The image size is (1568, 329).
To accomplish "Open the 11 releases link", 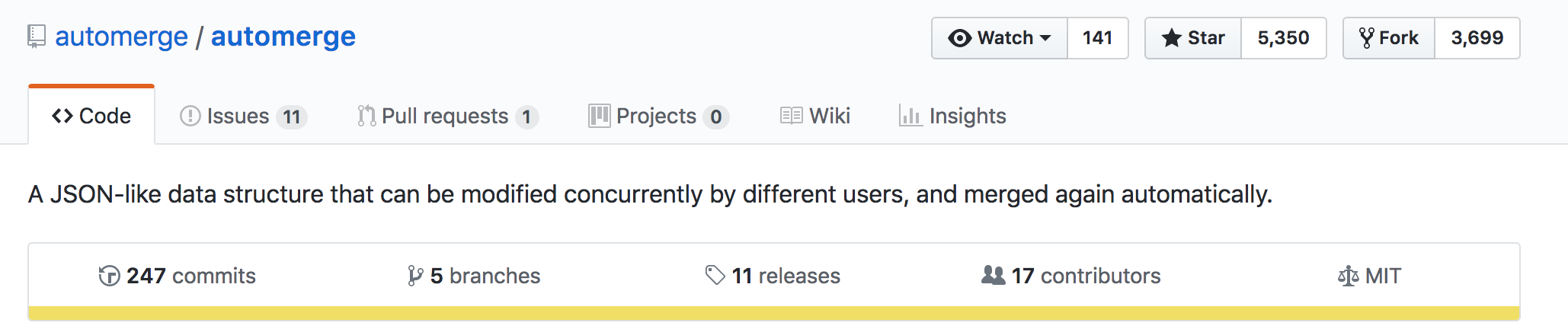I will click(773, 276).
